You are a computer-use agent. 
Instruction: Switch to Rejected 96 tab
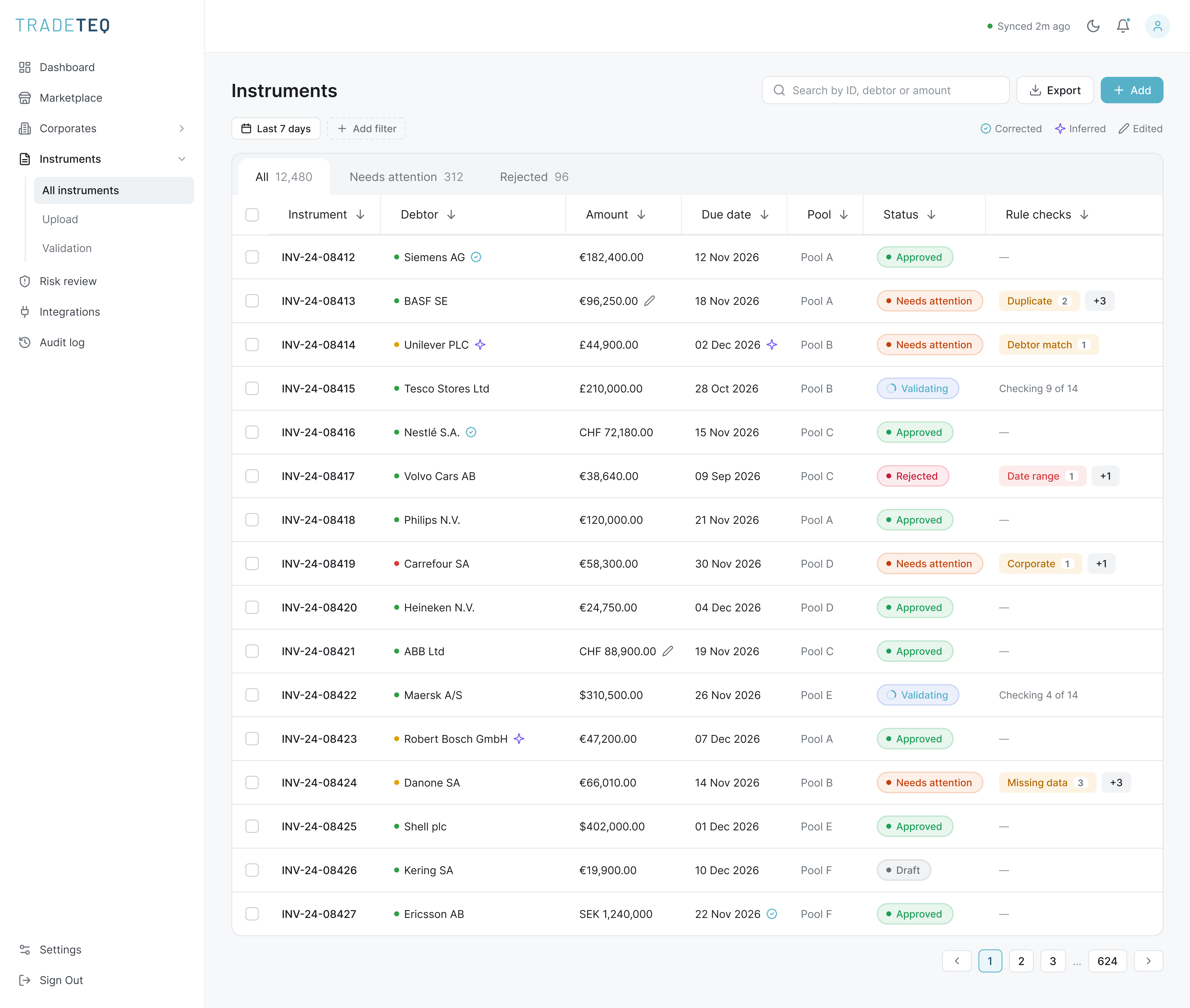pyautogui.click(x=534, y=177)
